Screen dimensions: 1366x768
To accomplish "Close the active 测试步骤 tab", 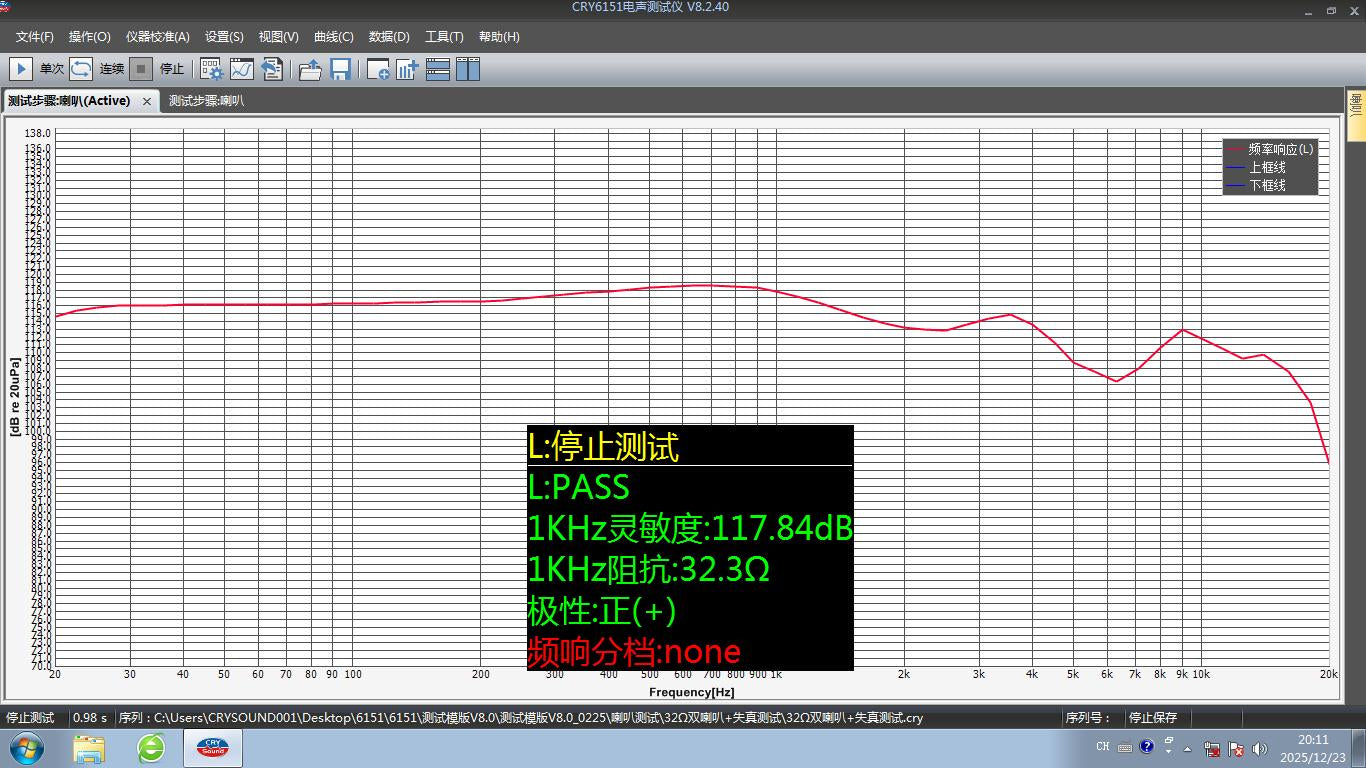I will coord(147,101).
